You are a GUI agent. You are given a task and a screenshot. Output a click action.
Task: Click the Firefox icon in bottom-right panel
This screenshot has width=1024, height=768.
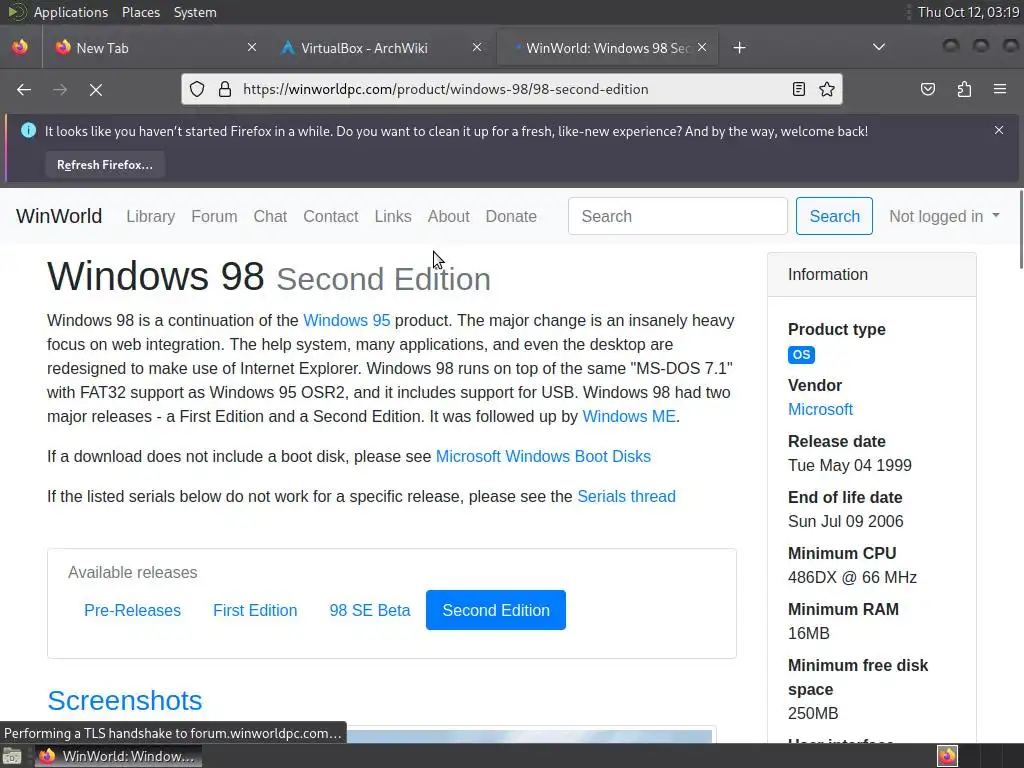[947, 756]
